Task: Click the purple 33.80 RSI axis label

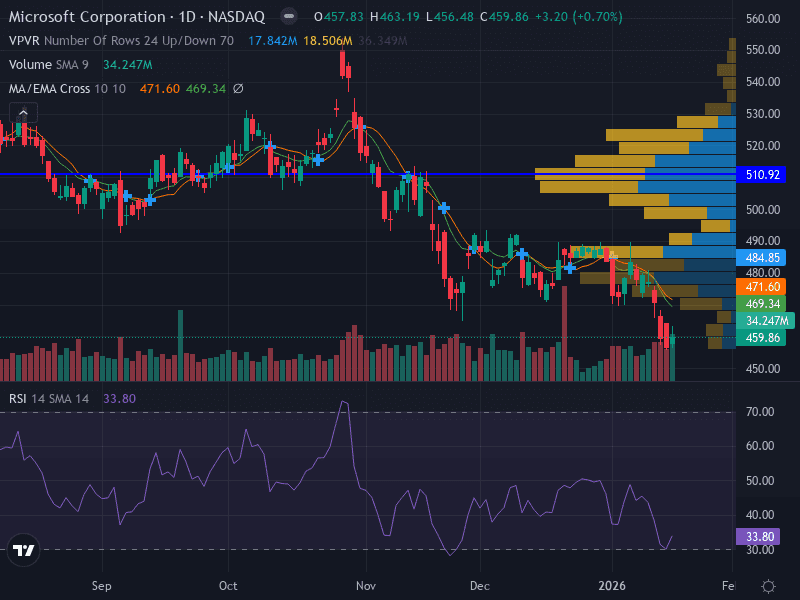Action: tap(759, 537)
